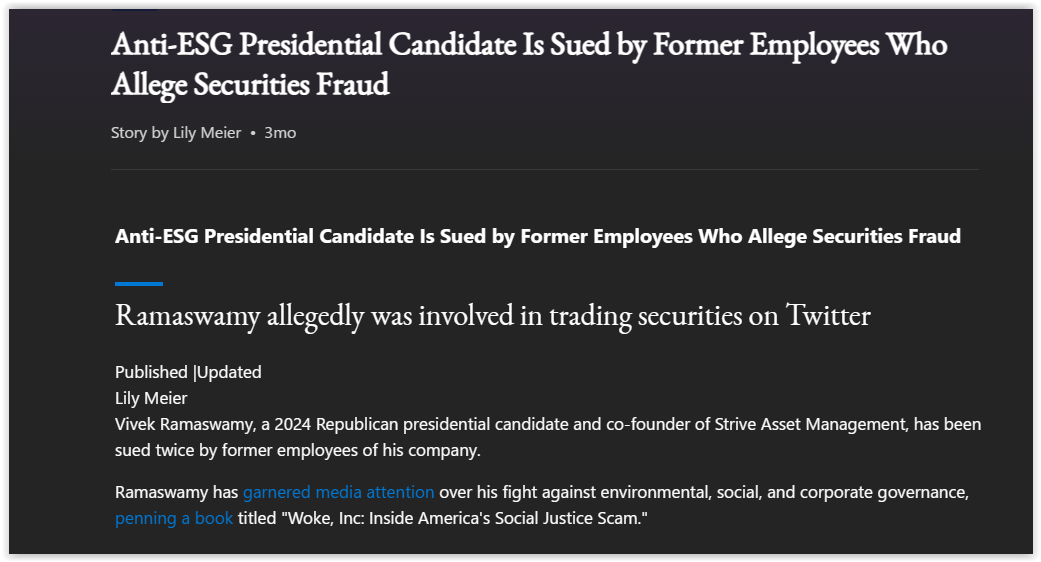Click the bold sans-serif repeated headline
This screenshot has height=562, width=1041.
coord(538,237)
